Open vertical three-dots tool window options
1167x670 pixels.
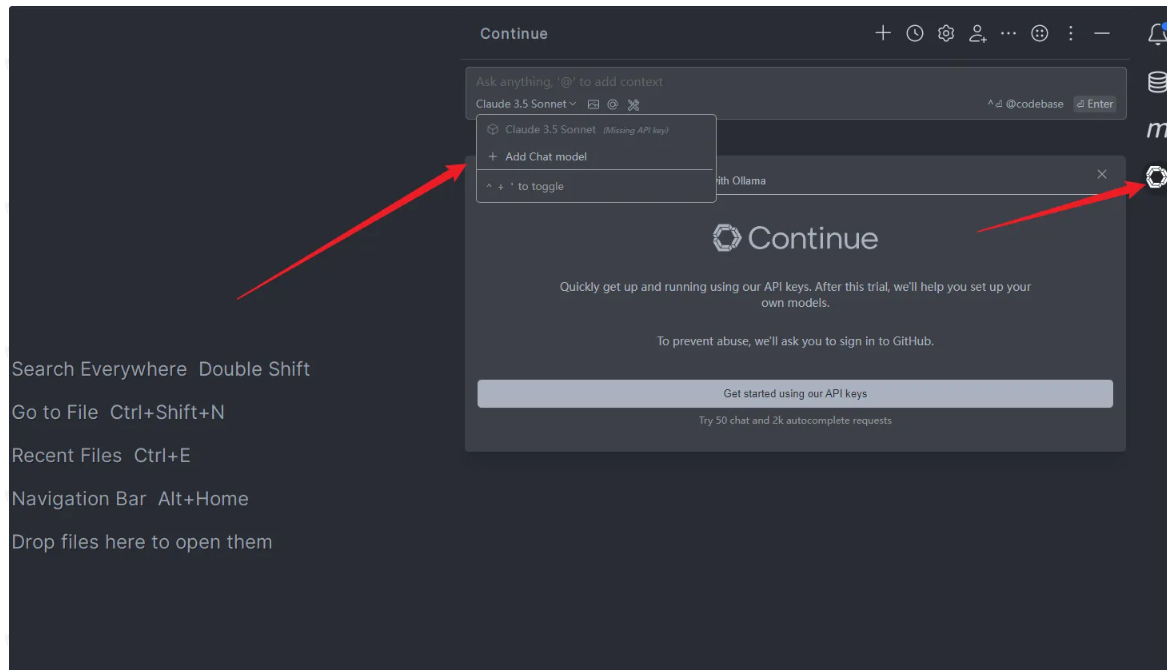click(x=1071, y=33)
